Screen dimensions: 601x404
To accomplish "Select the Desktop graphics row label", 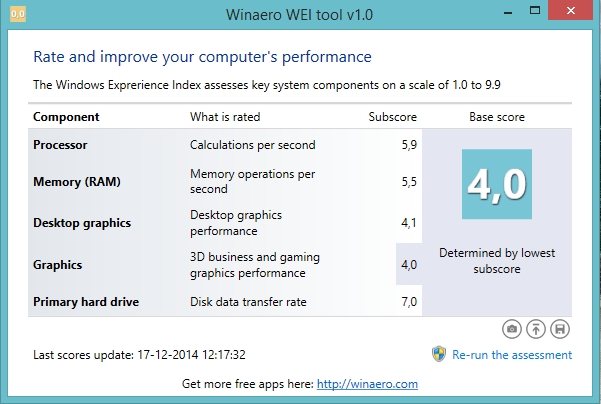I will pyautogui.click(x=82, y=223).
